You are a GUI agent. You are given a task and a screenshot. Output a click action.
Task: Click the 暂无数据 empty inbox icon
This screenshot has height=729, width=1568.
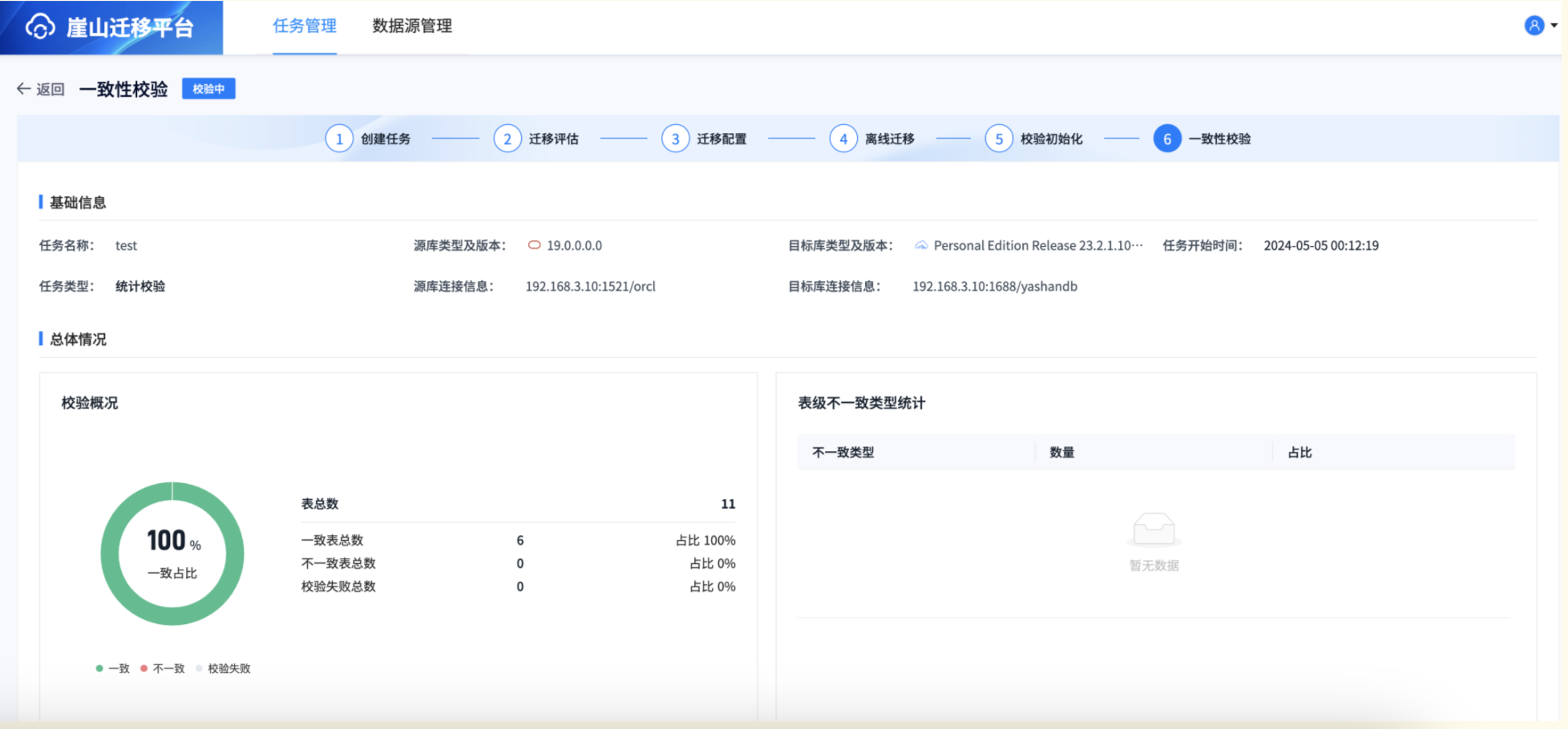point(1154,530)
